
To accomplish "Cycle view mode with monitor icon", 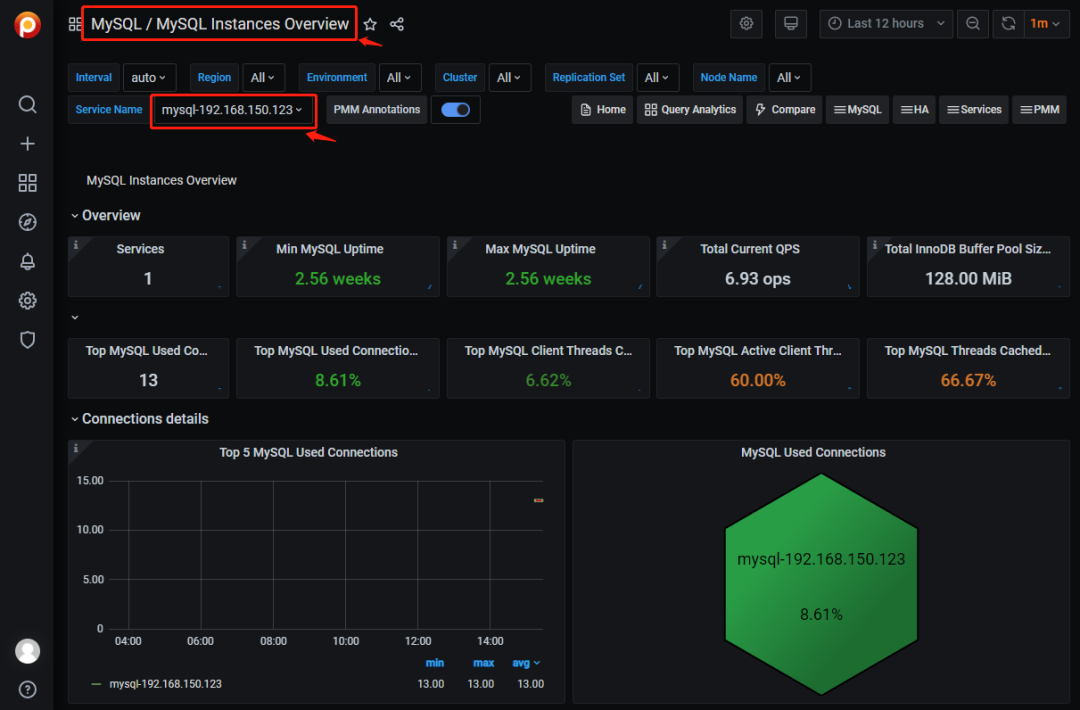I will [791, 23].
